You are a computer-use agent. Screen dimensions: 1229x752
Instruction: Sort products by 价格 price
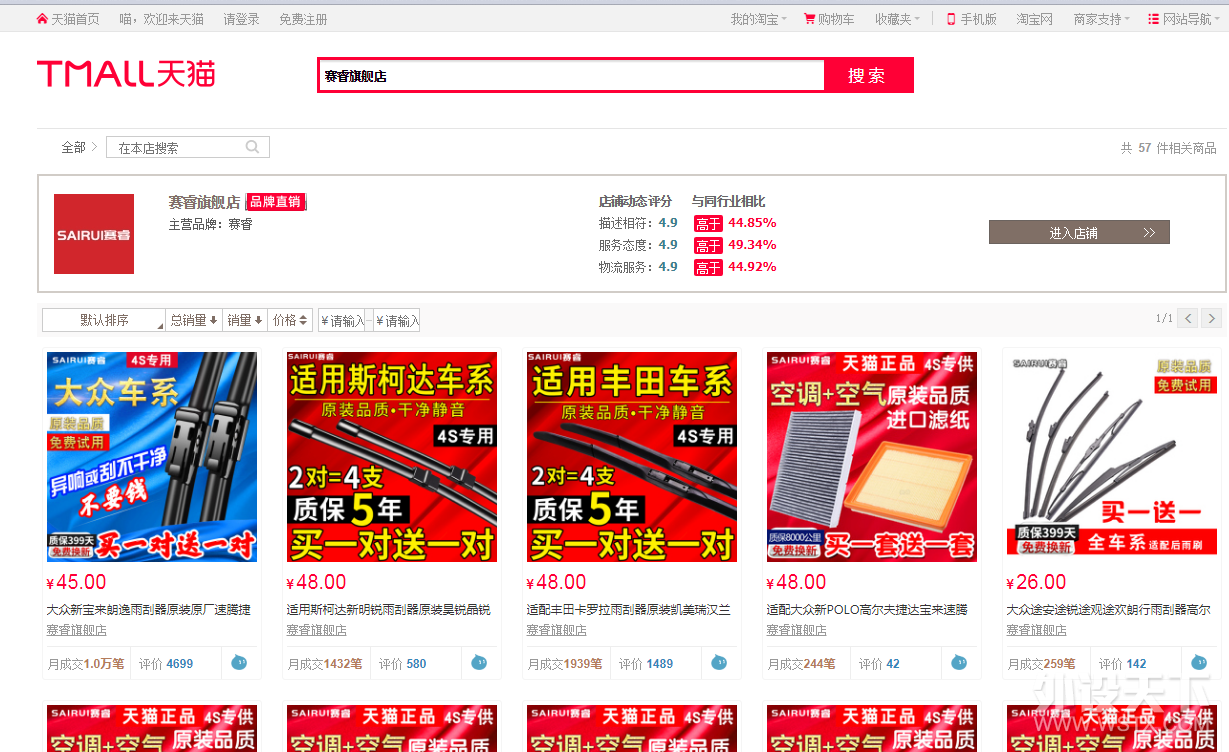click(291, 320)
